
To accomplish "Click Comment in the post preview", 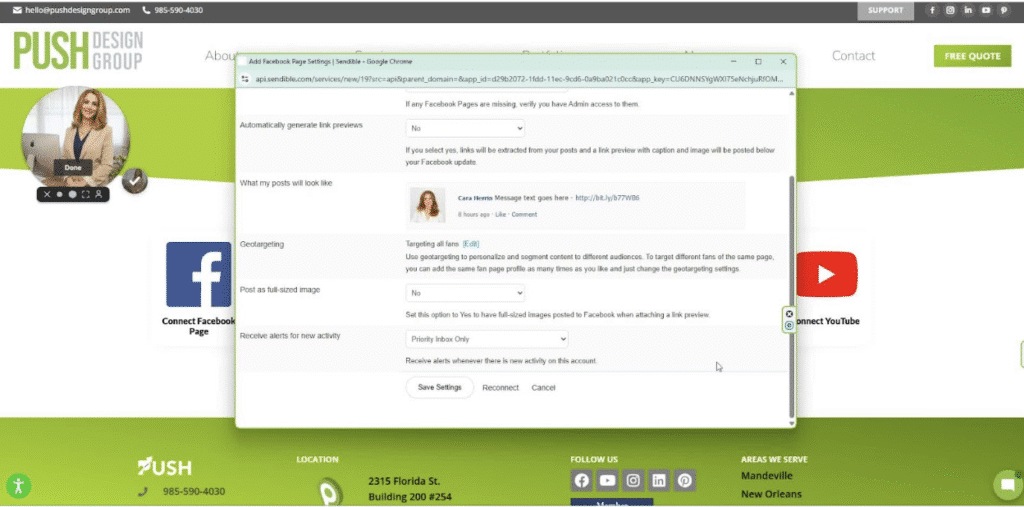I will [524, 214].
